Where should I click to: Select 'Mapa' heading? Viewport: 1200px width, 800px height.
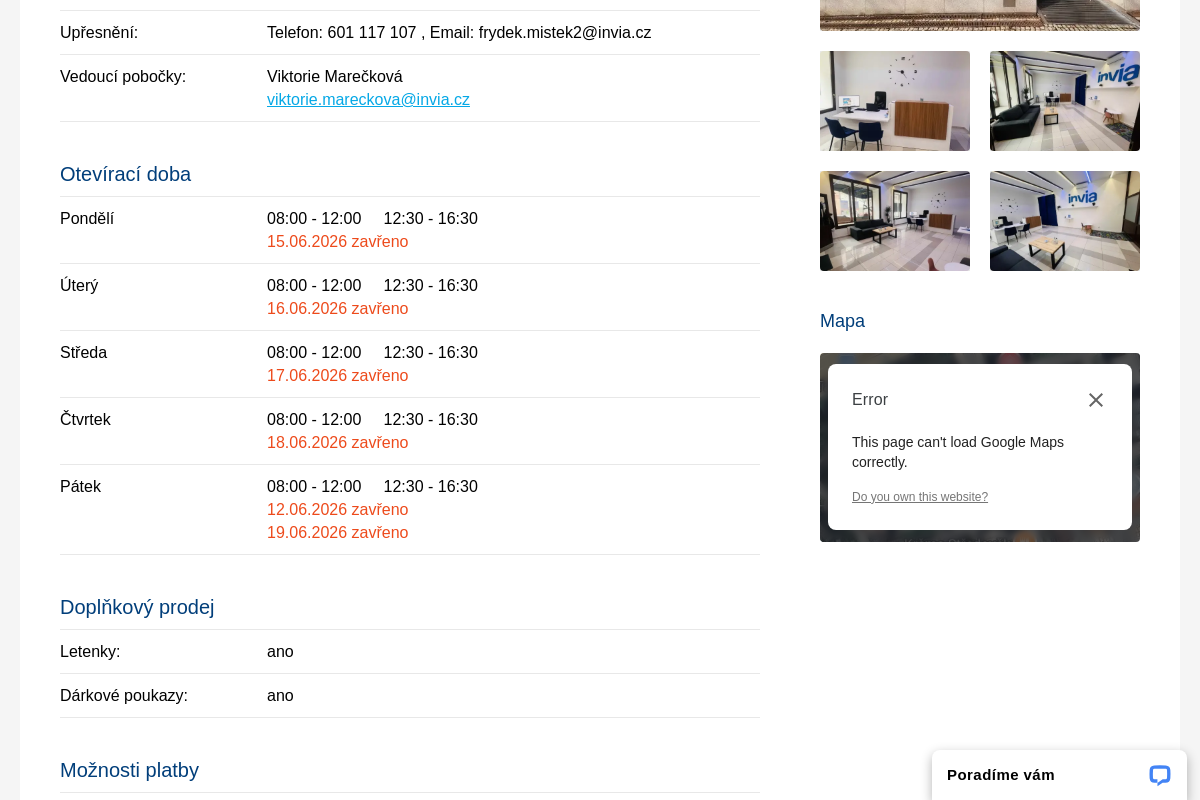click(842, 321)
